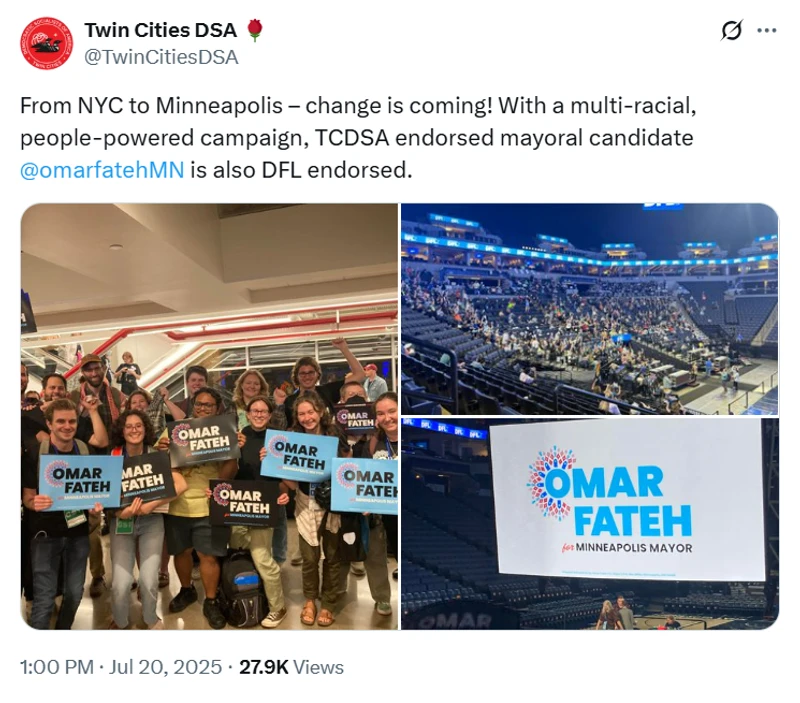
Task: Click the Twin Cities DSA profile avatar
Action: (46, 43)
